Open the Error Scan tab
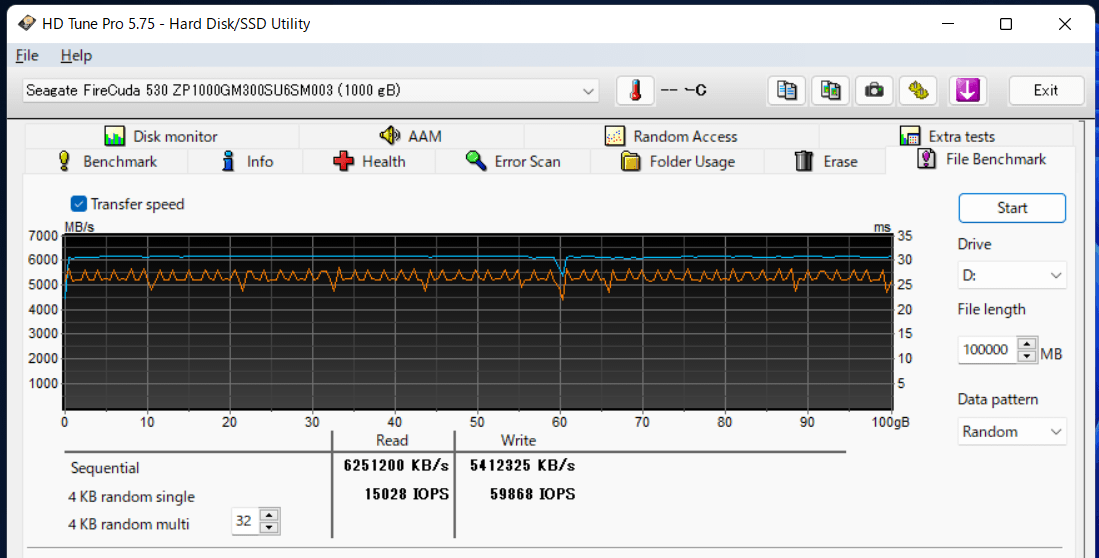Viewport: 1099px width, 558px height. coord(513,161)
